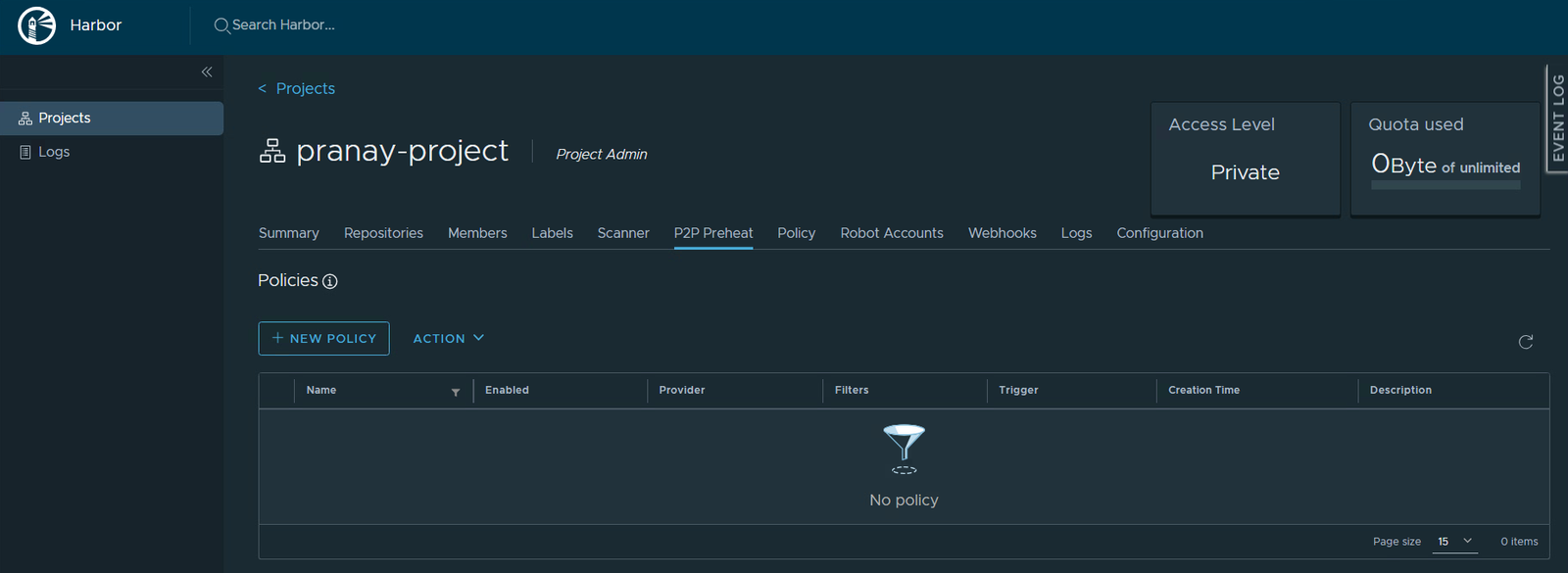Sort by Trigger column header

point(1018,390)
